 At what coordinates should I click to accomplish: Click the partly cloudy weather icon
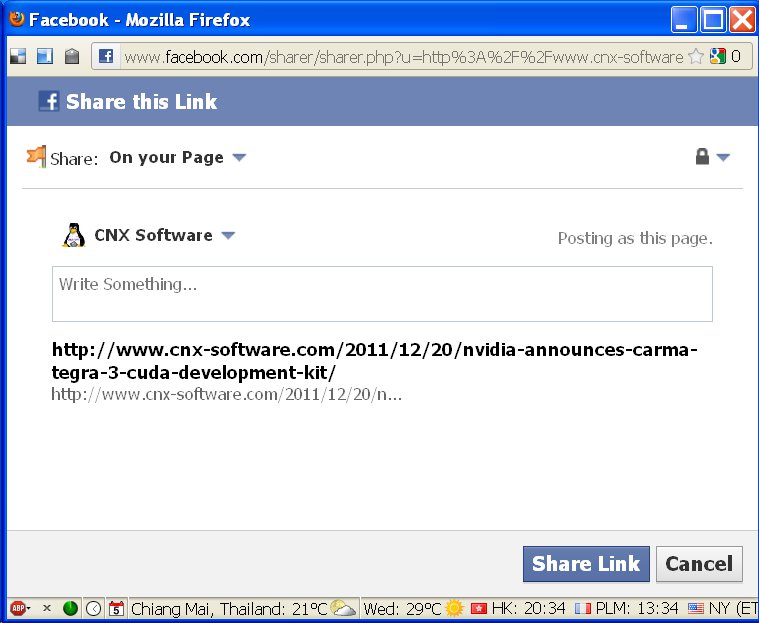click(343, 608)
